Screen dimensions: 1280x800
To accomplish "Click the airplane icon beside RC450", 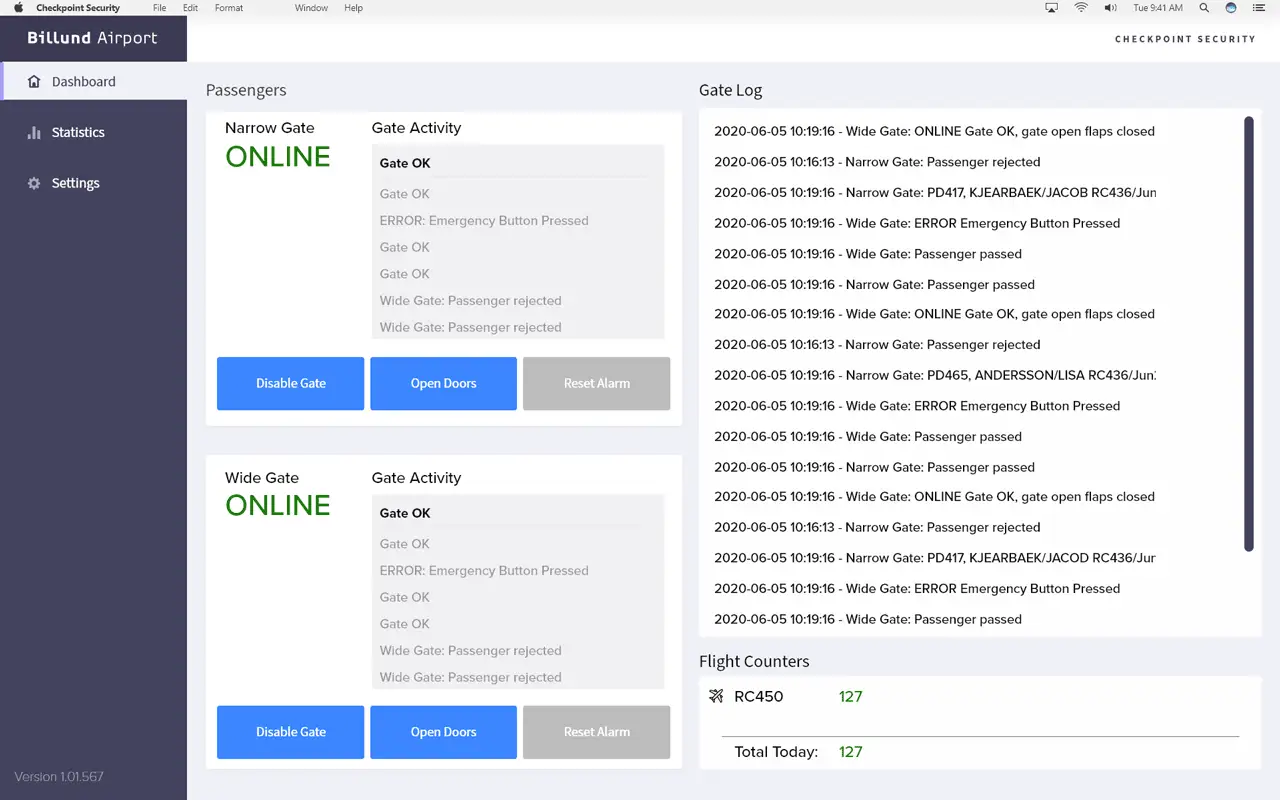I will 716,697.
